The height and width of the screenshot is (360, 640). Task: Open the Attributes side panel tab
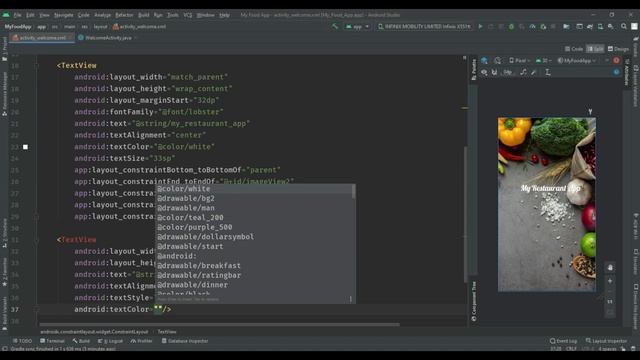pos(627,72)
